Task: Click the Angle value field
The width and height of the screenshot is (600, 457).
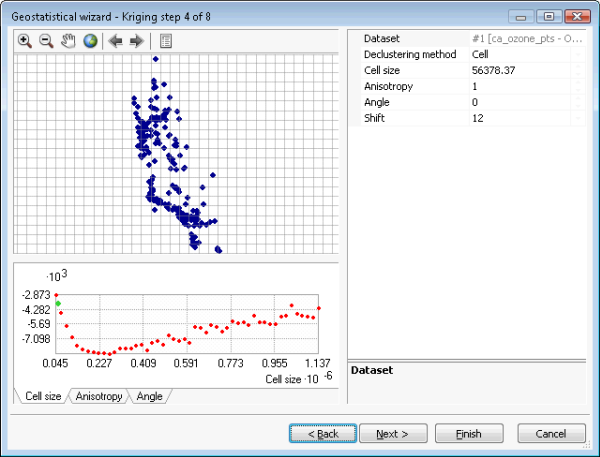Action: pos(520,102)
